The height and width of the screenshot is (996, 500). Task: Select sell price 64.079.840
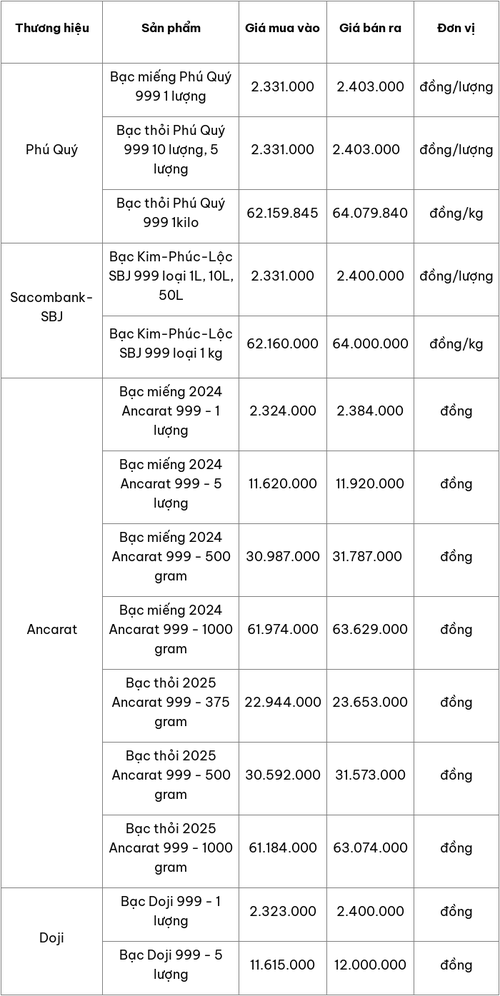(x=370, y=213)
